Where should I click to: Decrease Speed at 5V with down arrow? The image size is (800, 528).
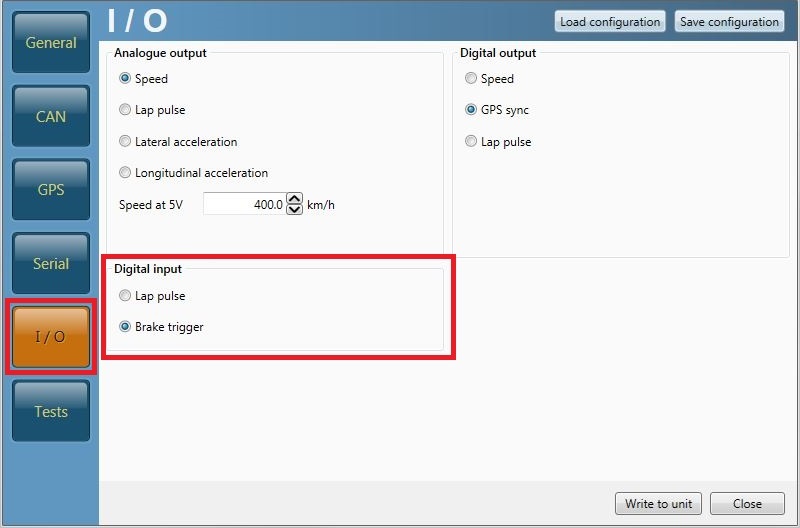[x=294, y=209]
